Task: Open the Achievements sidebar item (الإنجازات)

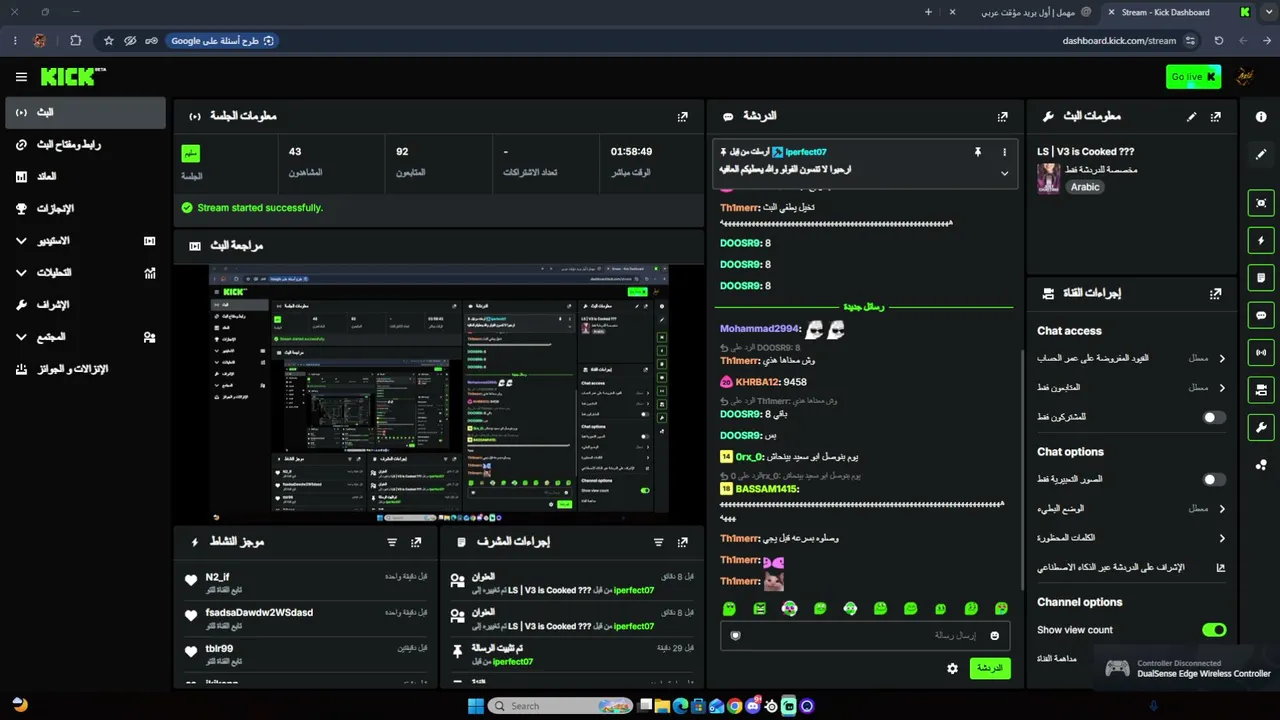Action: [85, 209]
